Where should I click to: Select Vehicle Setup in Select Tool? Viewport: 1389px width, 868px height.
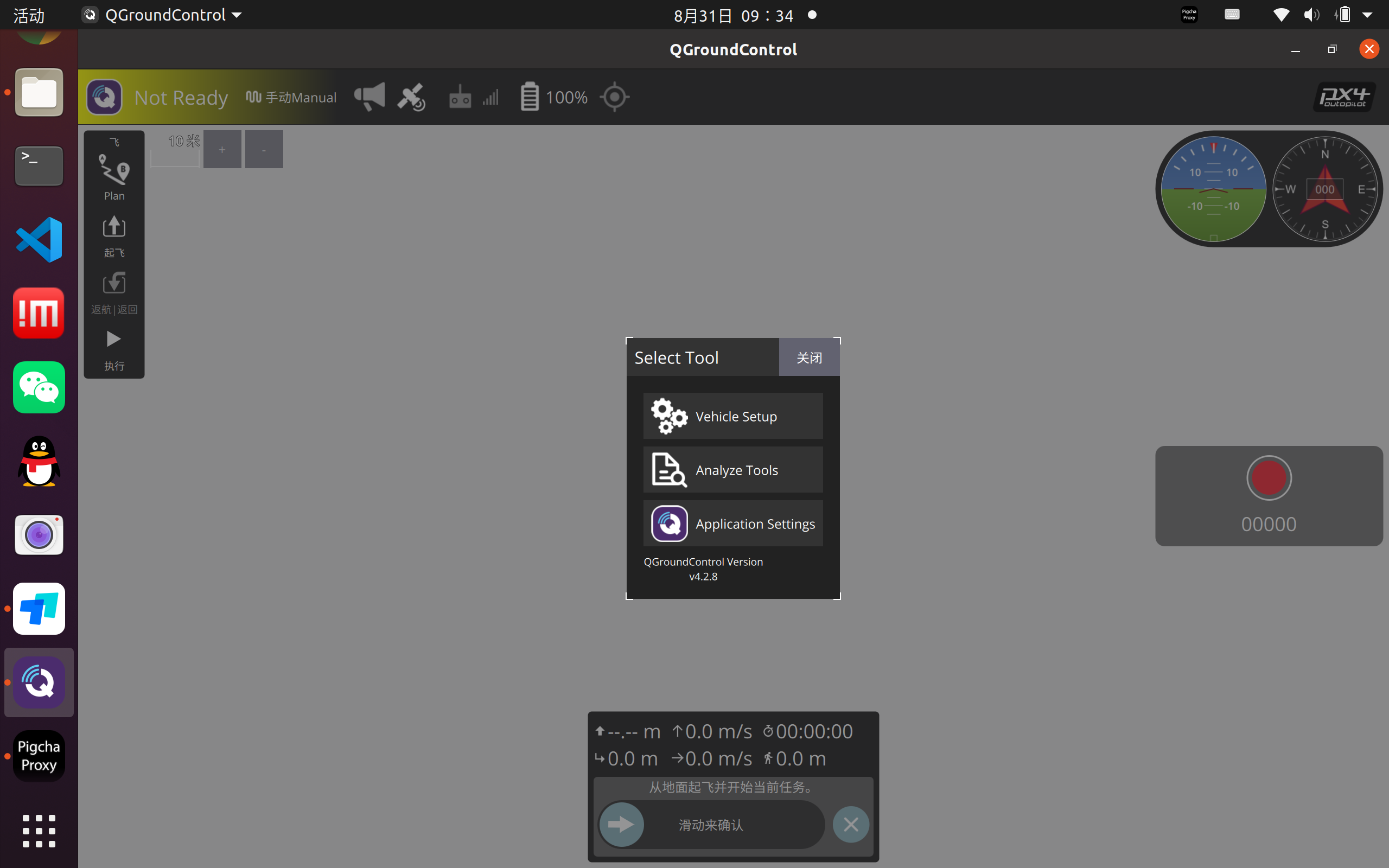(732, 416)
